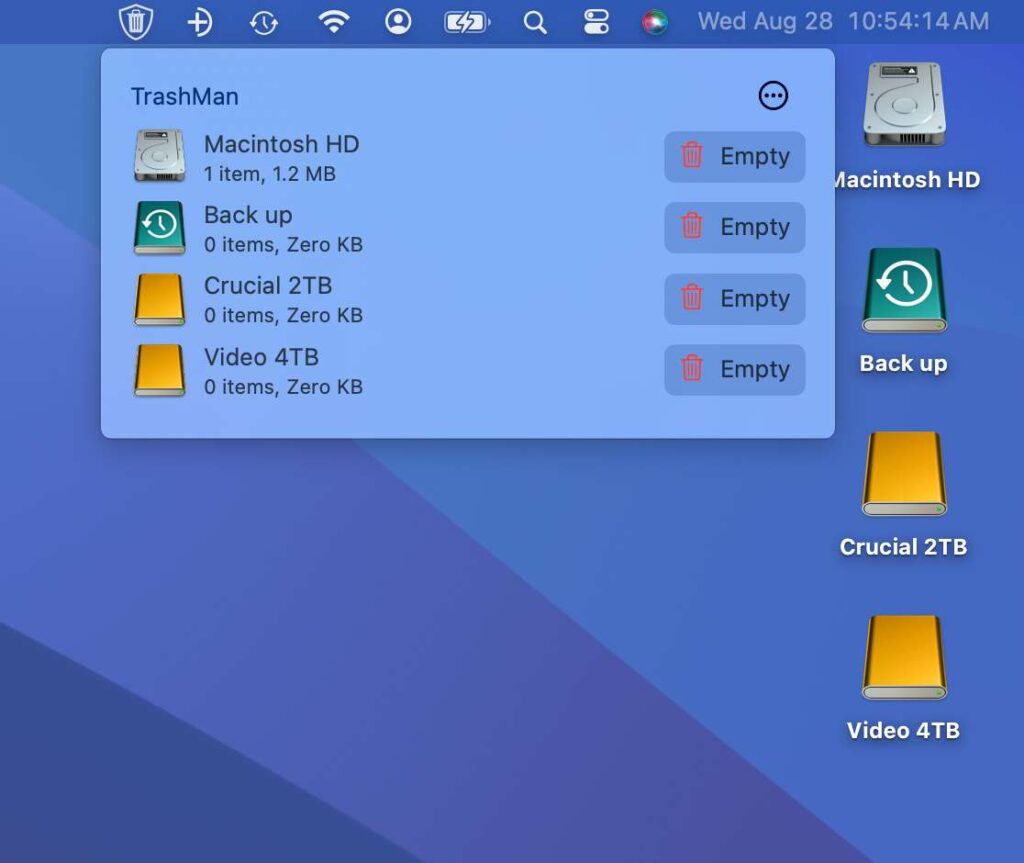Open Control Center from the menu bar
Image resolution: width=1024 pixels, height=863 pixels.
596,20
